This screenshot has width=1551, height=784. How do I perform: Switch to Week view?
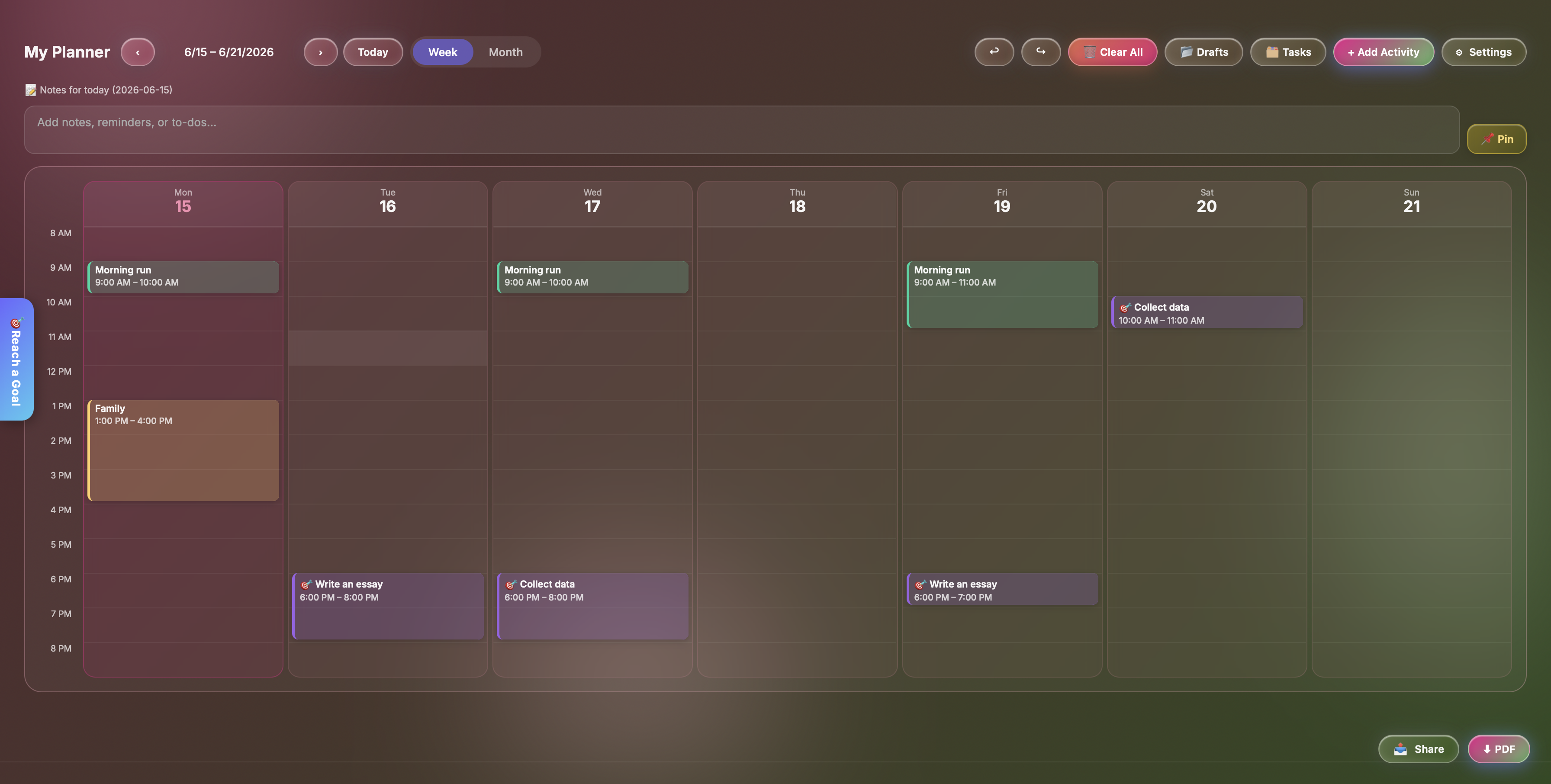click(443, 52)
